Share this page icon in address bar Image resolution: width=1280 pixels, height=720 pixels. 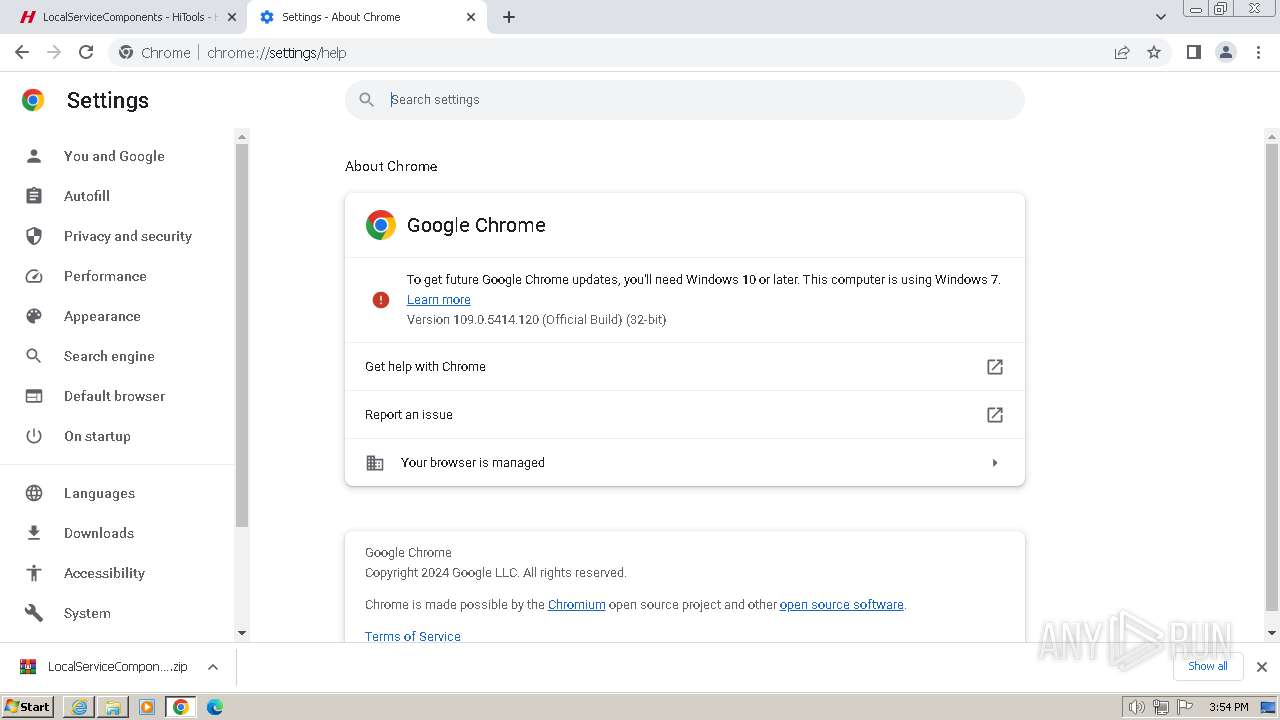pyautogui.click(x=1122, y=53)
